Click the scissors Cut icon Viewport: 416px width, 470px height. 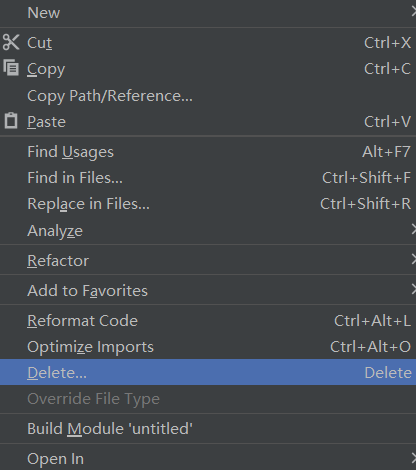[x=11, y=42]
